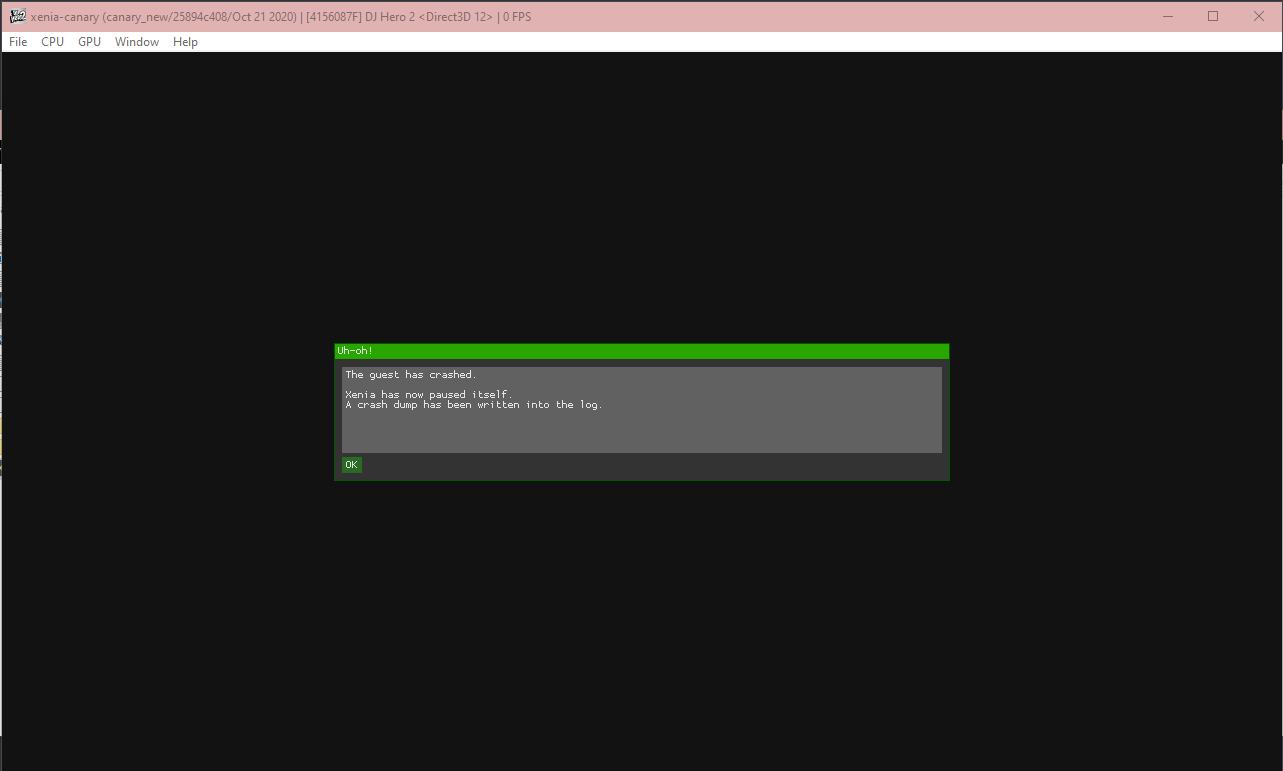1283x771 pixels.
Task: Click the Uh-oh! dialog title bar
Action: click(x=641, y=351)
